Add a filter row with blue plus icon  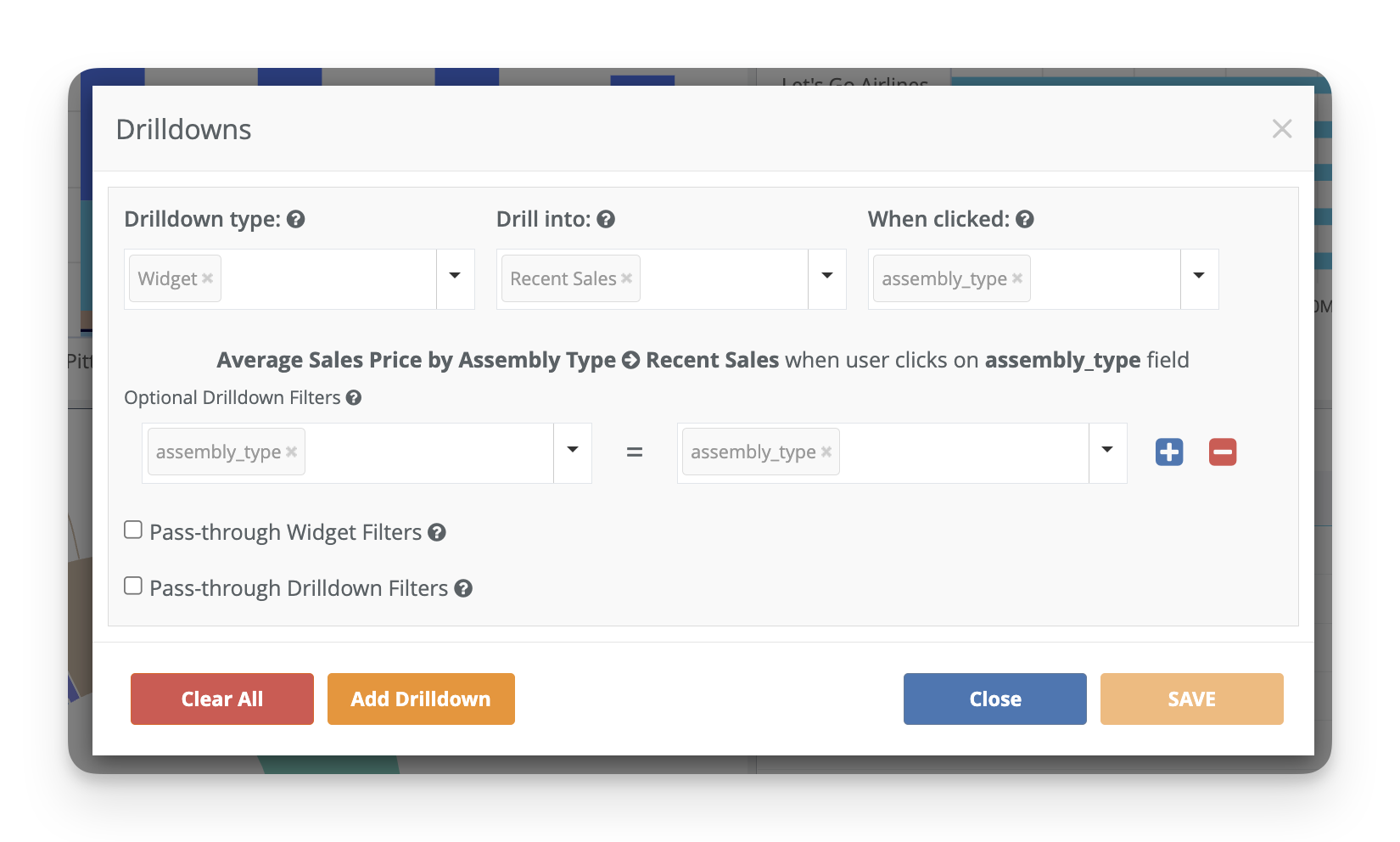pyautogui.click(x=1169, y=452)
